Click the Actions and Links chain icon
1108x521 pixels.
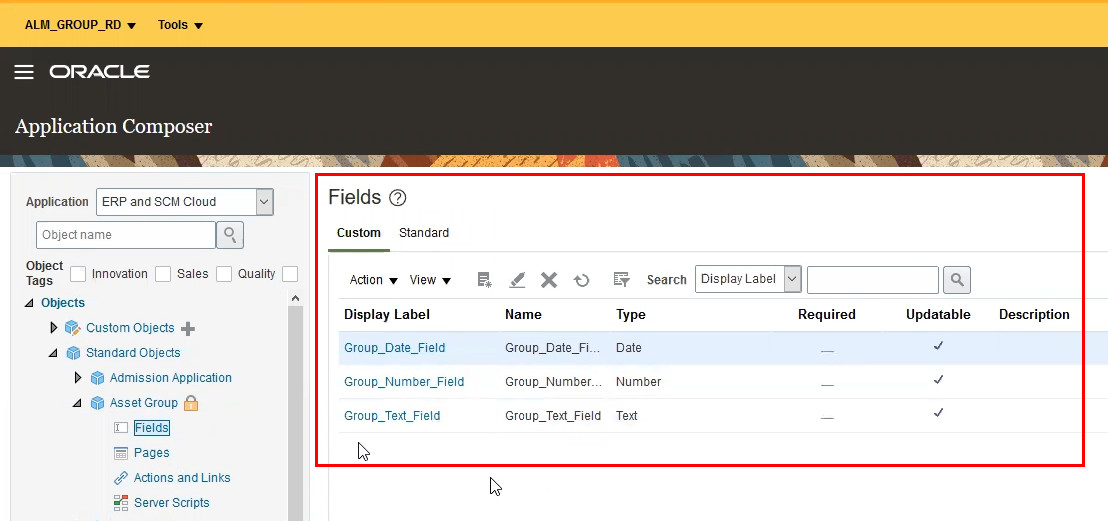(x=121, y=478)
